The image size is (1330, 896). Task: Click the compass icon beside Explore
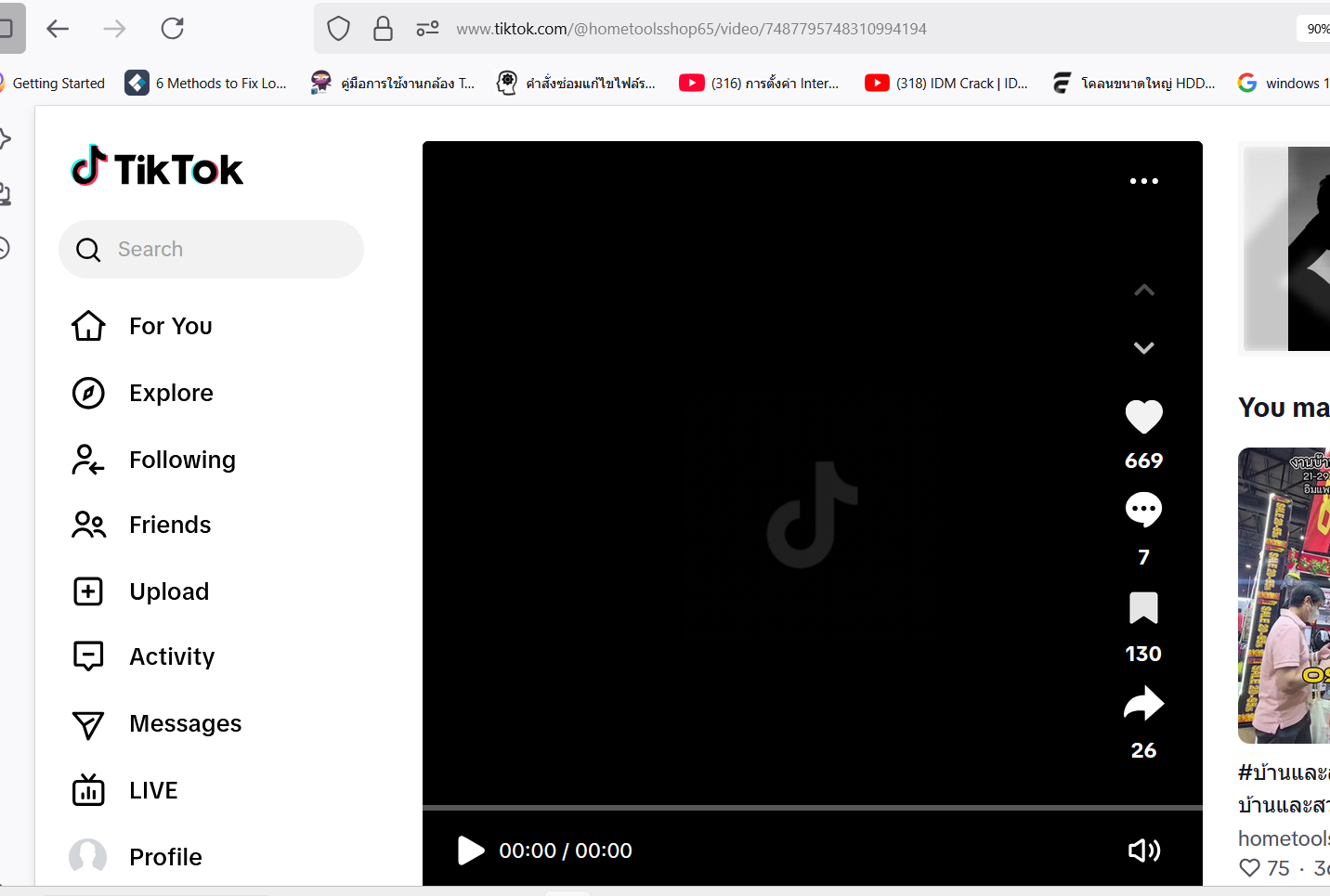(88, 393)
